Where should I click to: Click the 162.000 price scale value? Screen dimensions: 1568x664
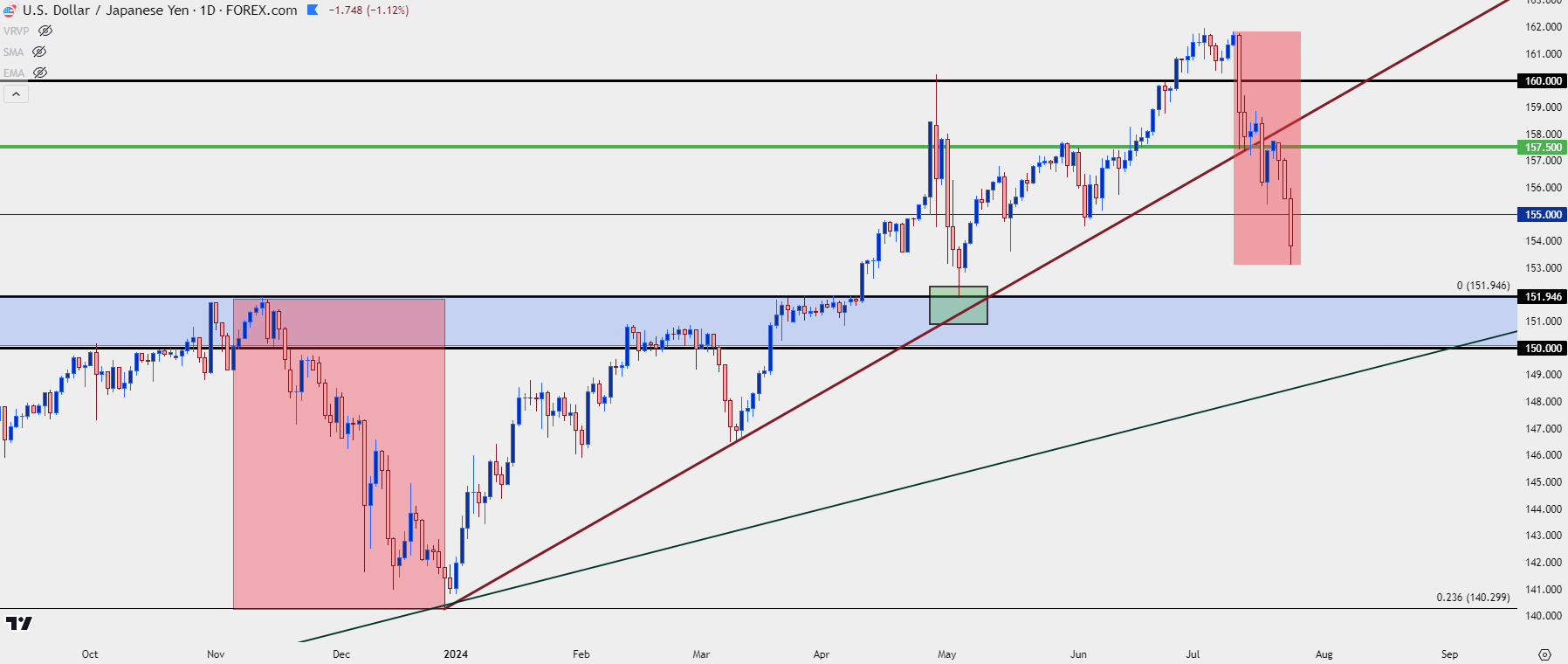click(1544, 27)
